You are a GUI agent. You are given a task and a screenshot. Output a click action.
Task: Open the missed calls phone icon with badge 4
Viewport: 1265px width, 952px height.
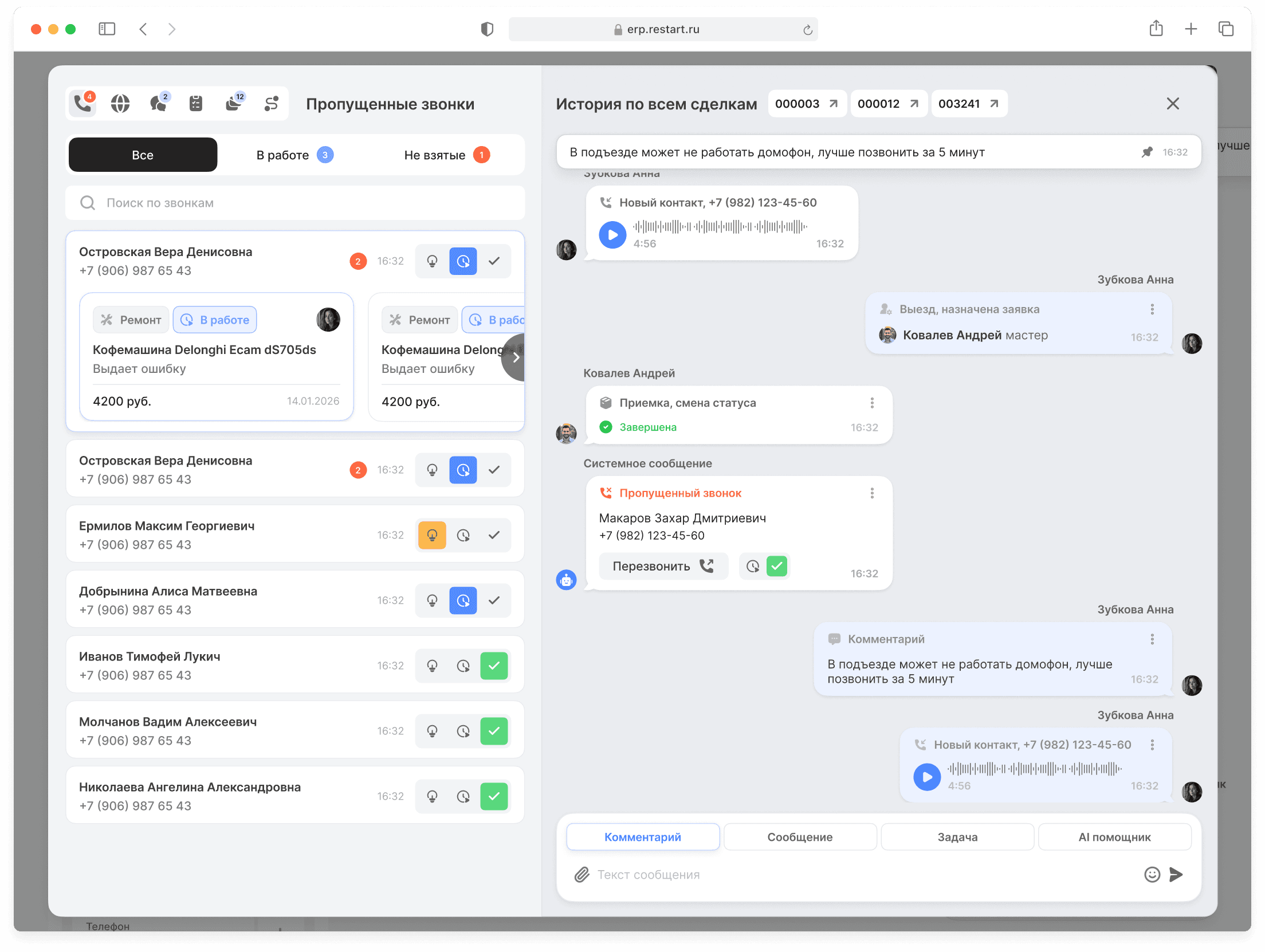pos(82,104)
